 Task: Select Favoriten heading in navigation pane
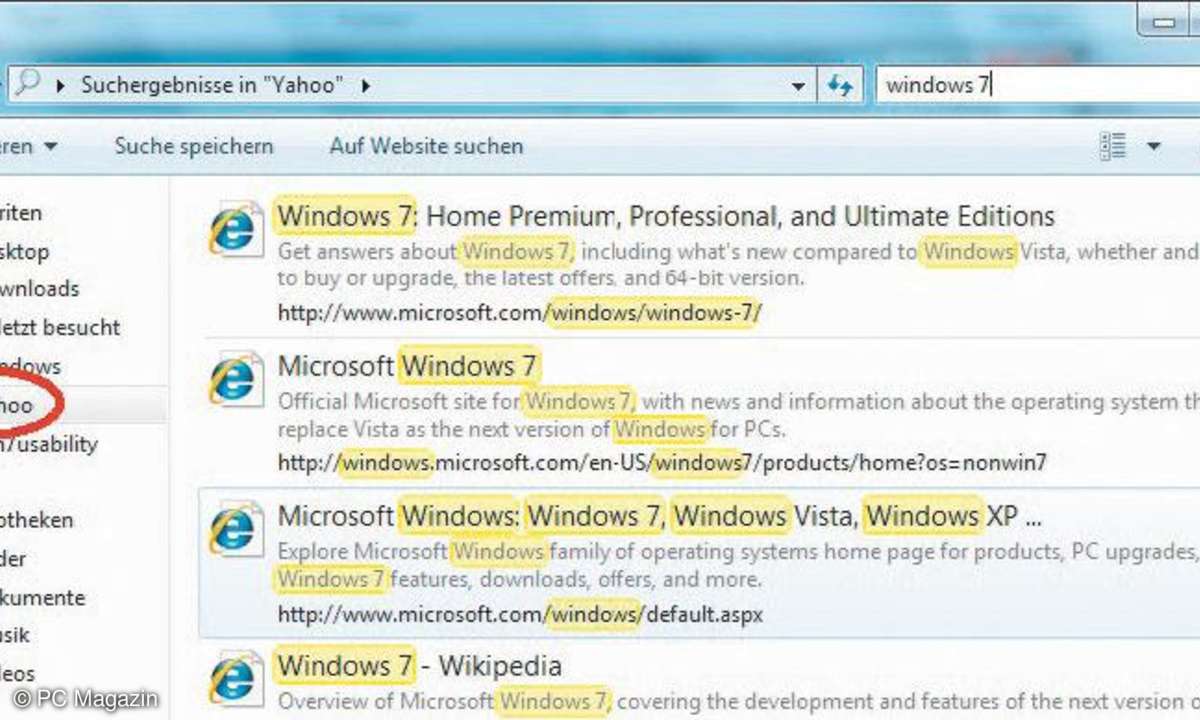pos(21,213)
